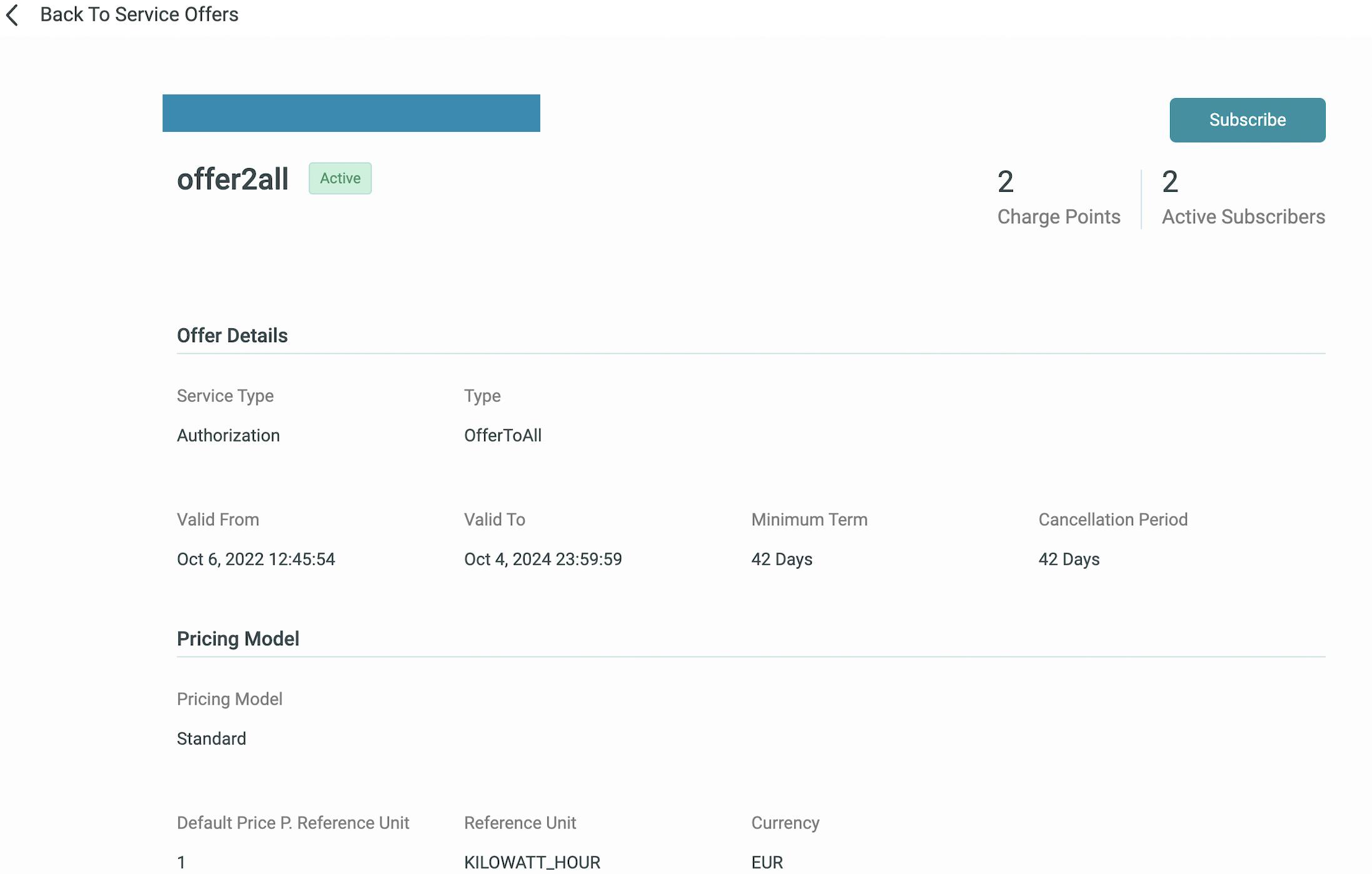
Task: Click the blue banner above offer2all
Action: tap(351, 113)
